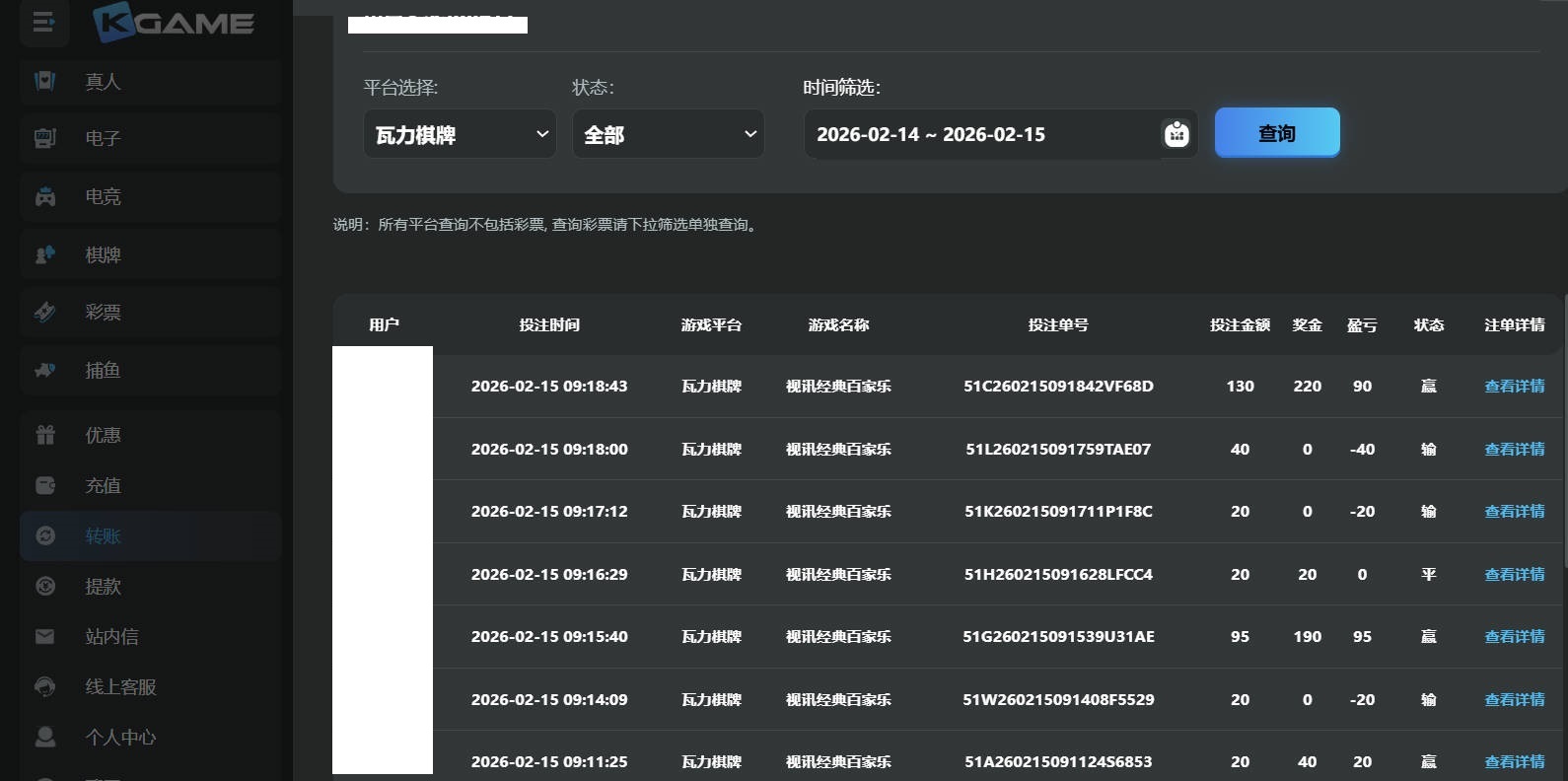This screenshot has width=1568, height=781.
Task: Open 站内信 messages menu item
Action: tap(111, 636)
